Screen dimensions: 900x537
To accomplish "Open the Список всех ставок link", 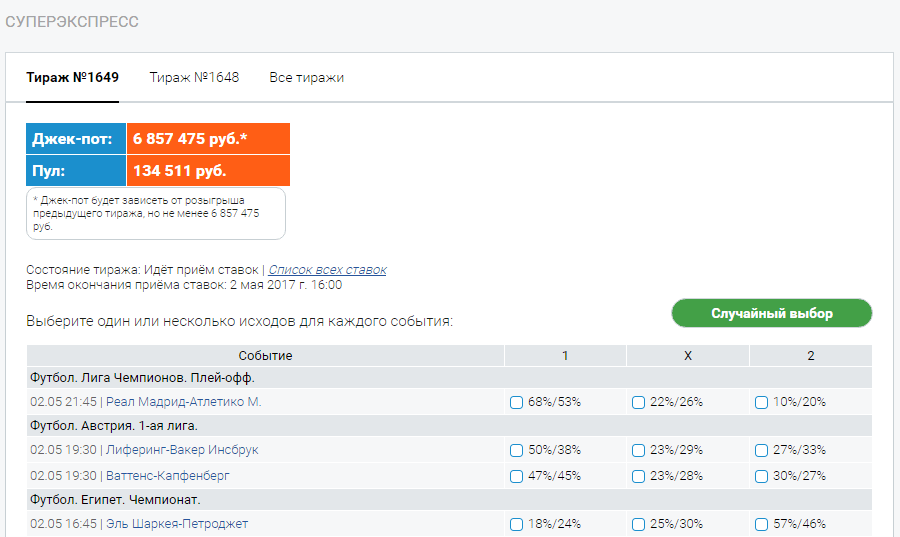I will pos(327,270).
